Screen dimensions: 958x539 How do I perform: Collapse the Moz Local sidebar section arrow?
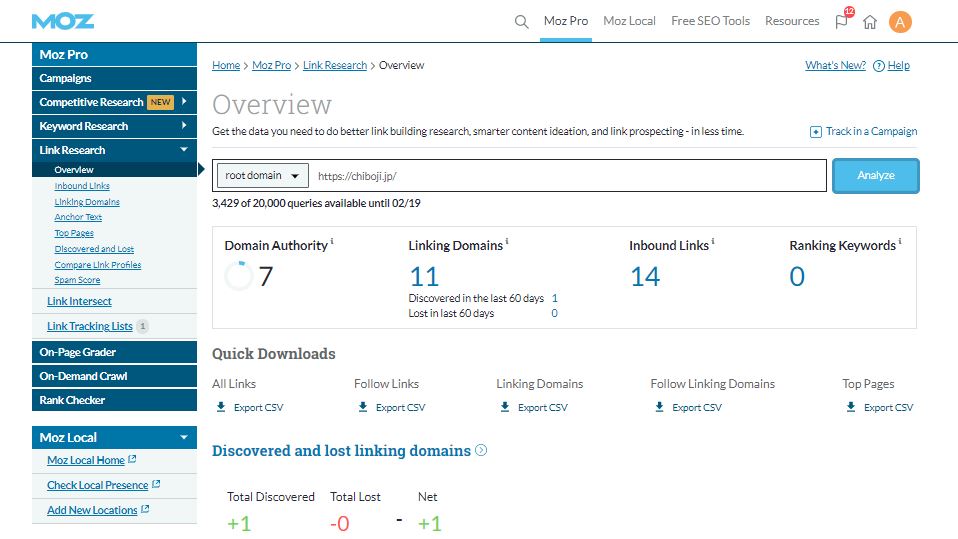(x=184, y=438)
